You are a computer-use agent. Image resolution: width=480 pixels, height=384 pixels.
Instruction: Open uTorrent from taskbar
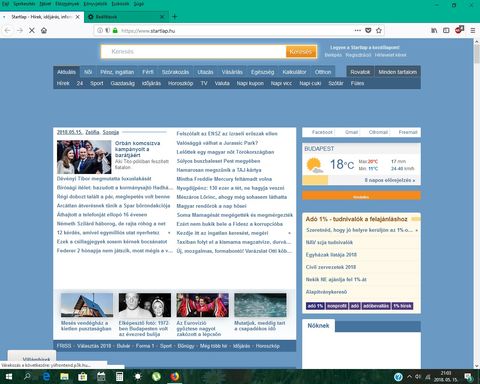(156, 377)
